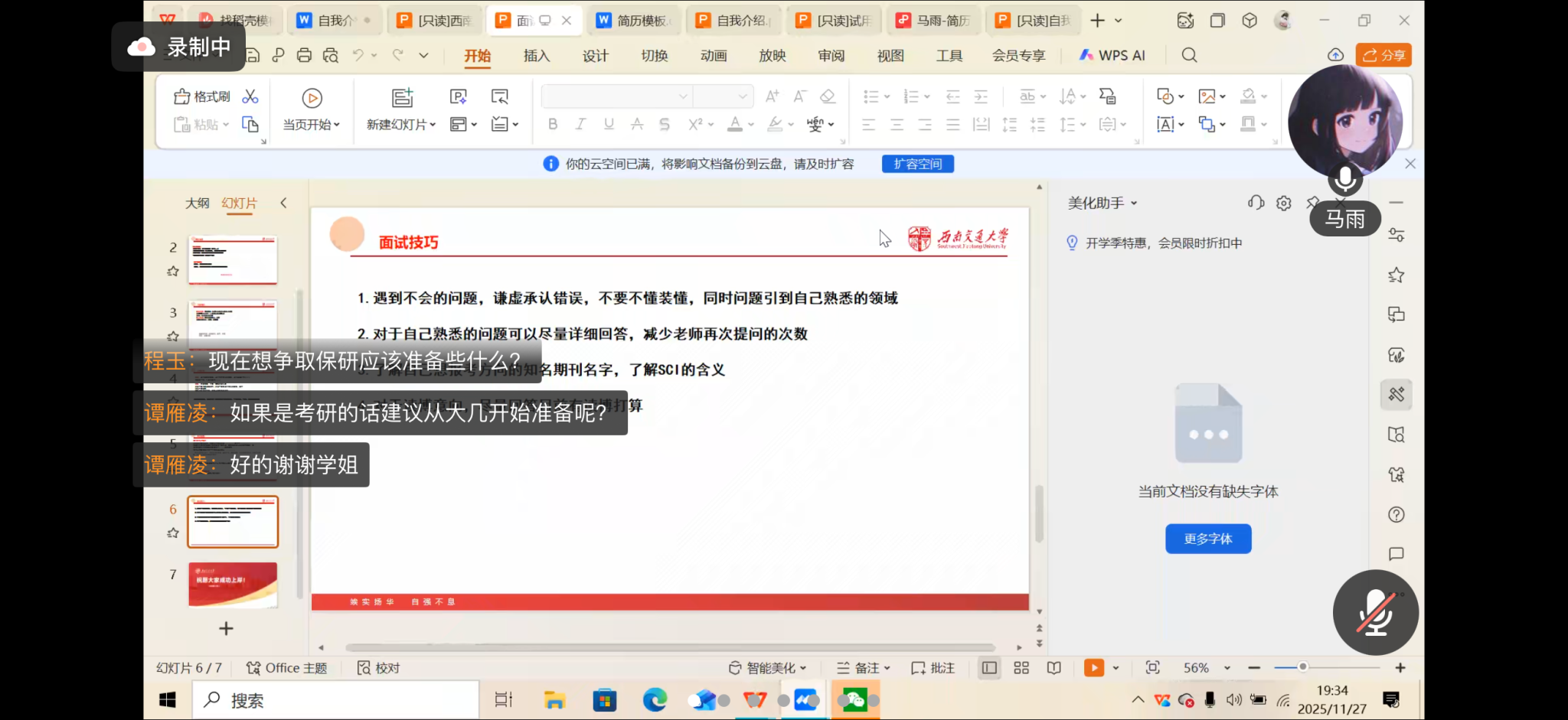Image resolution: width=1568 pixels, height=720 pixels.
Task: Switch to slide sorter grid view
Action: point(1021,668)
